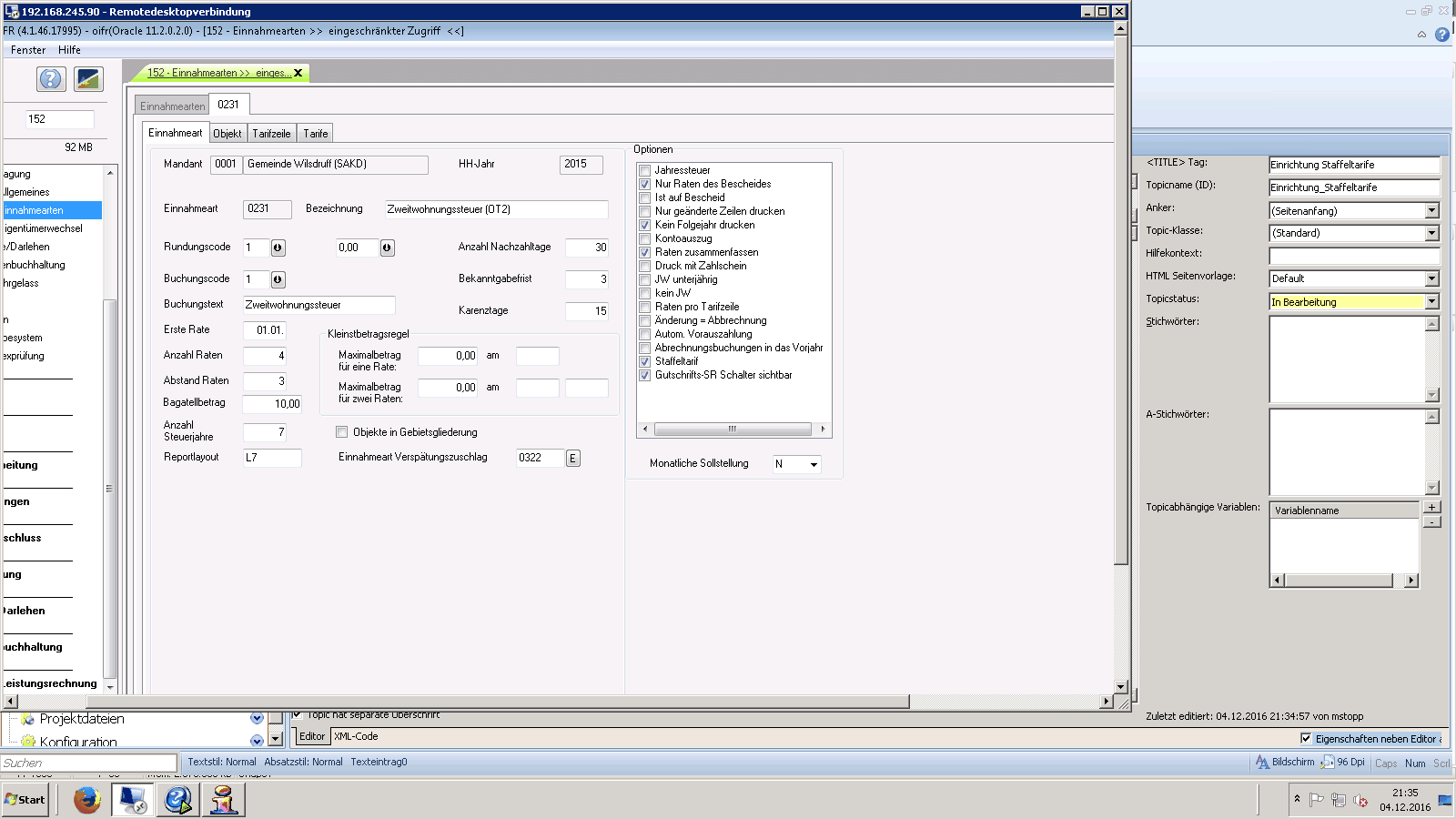Image resolution: width=1456 pixels, height=819 pixels.
Task: Click the Bezeichnung text field
Action: [496, 209]
